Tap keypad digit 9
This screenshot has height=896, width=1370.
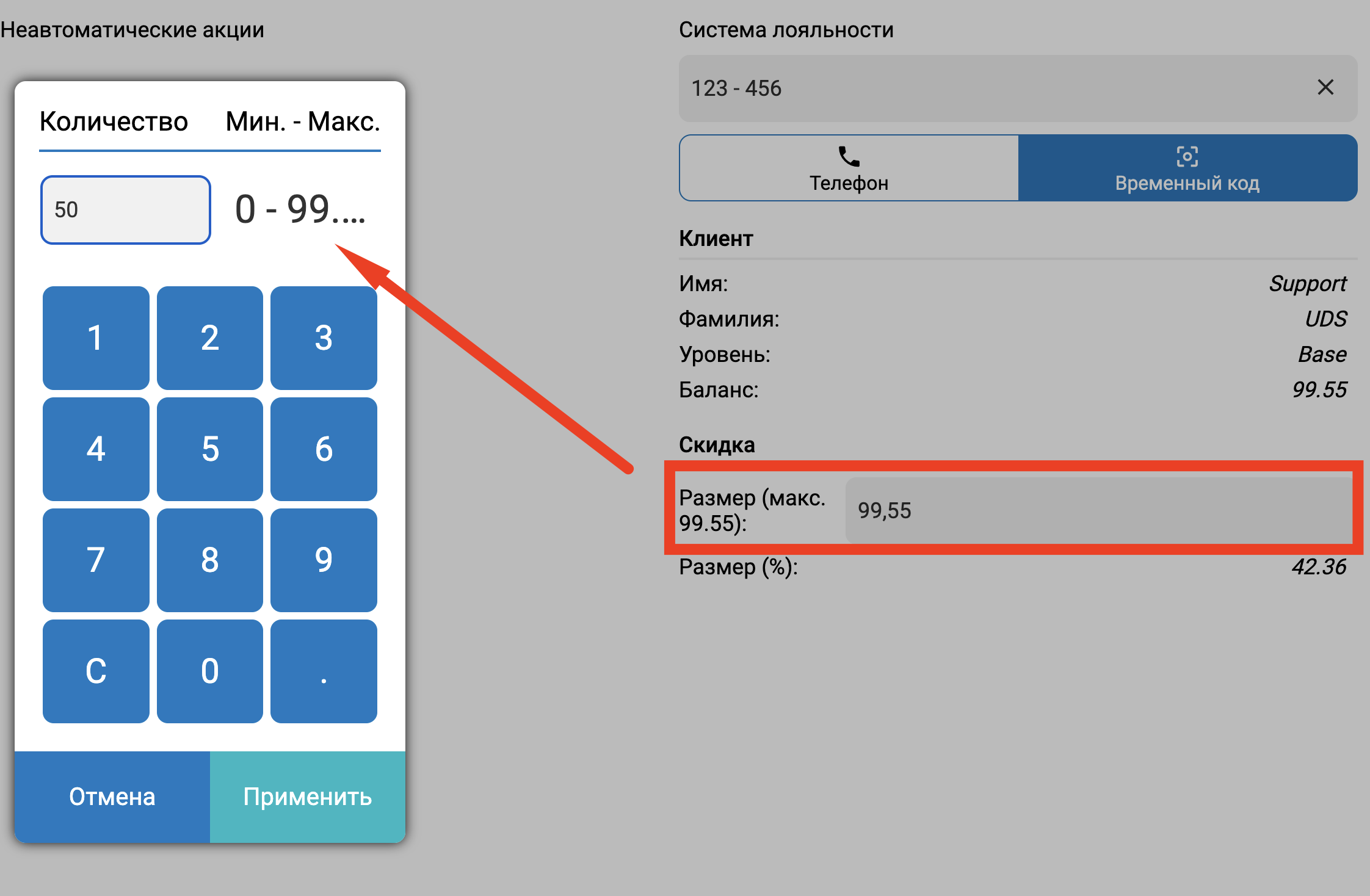[x=324, y=560]
